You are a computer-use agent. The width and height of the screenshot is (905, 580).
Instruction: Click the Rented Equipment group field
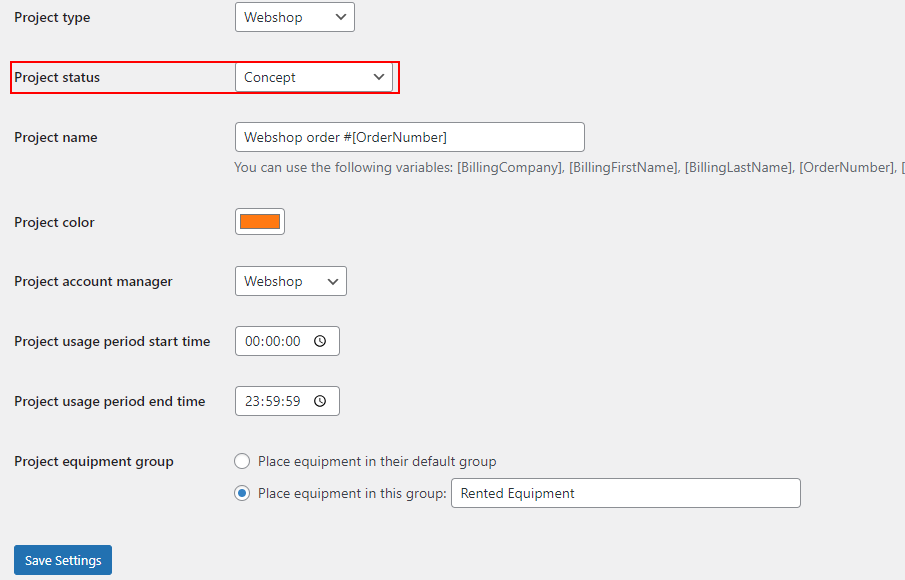[x=625, y=493]
